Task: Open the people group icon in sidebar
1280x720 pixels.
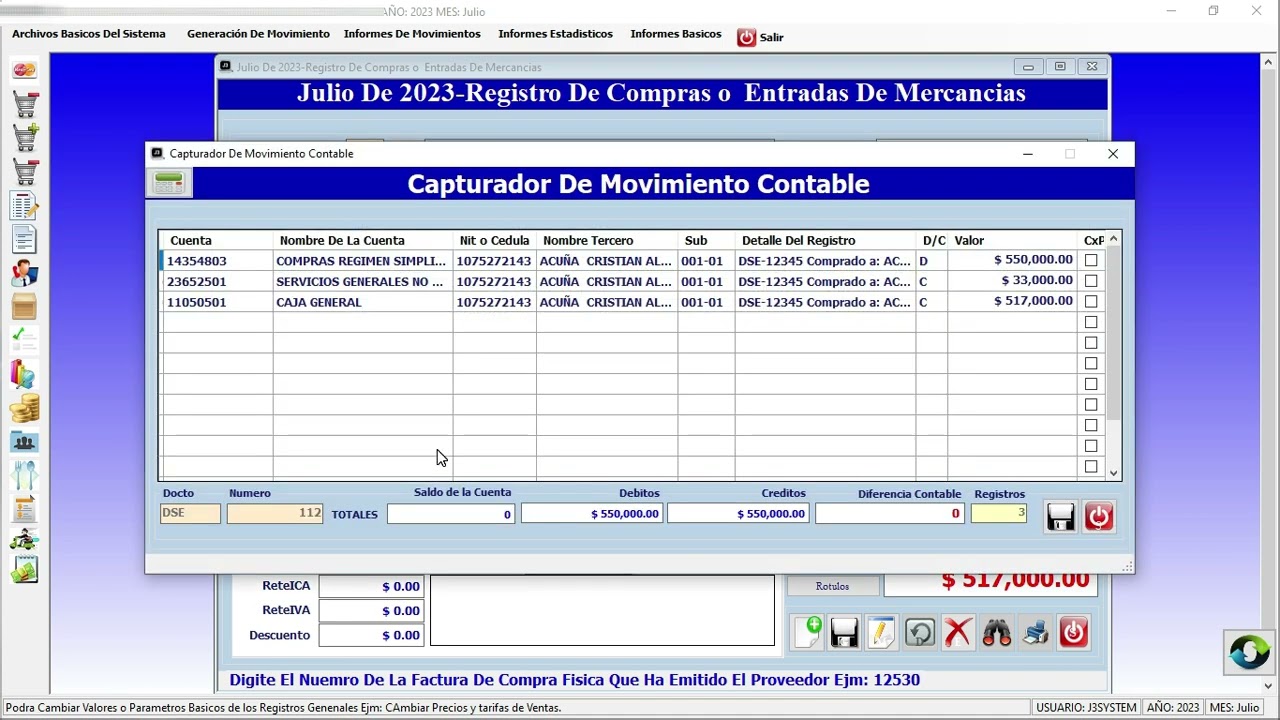Action: [x=24, y=441]
